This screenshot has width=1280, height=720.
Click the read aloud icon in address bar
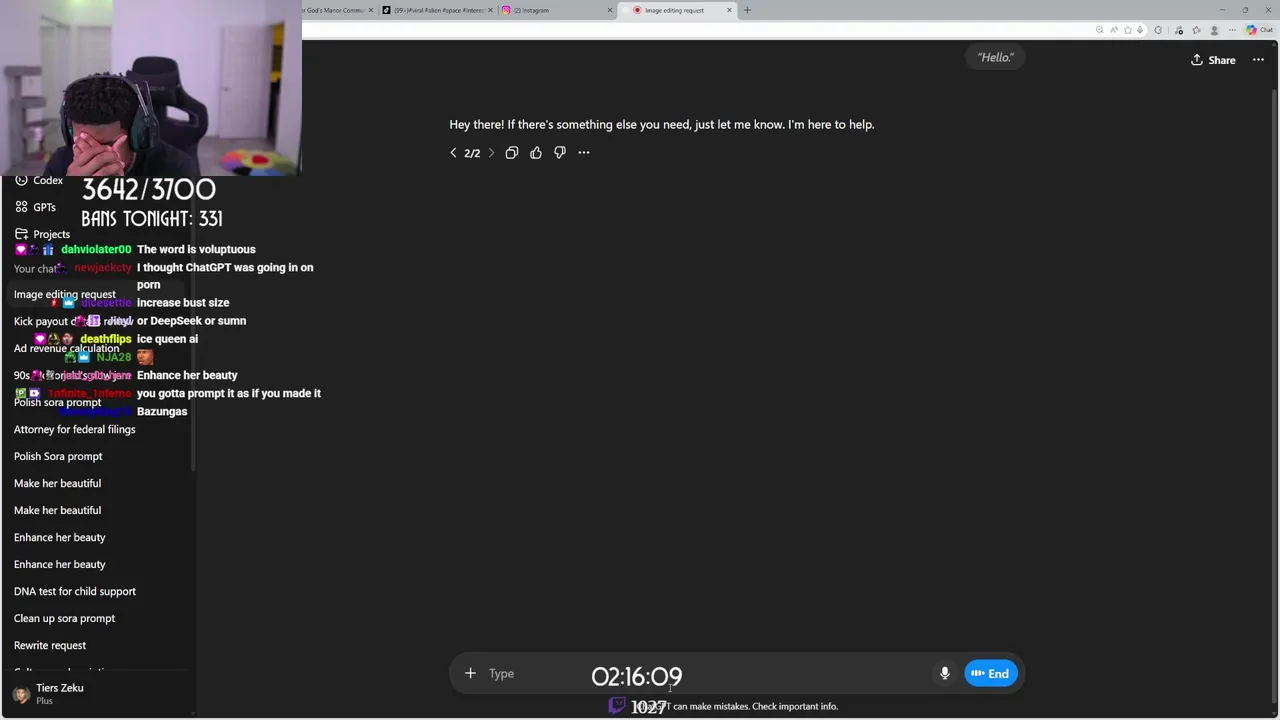pos(1114,30)
